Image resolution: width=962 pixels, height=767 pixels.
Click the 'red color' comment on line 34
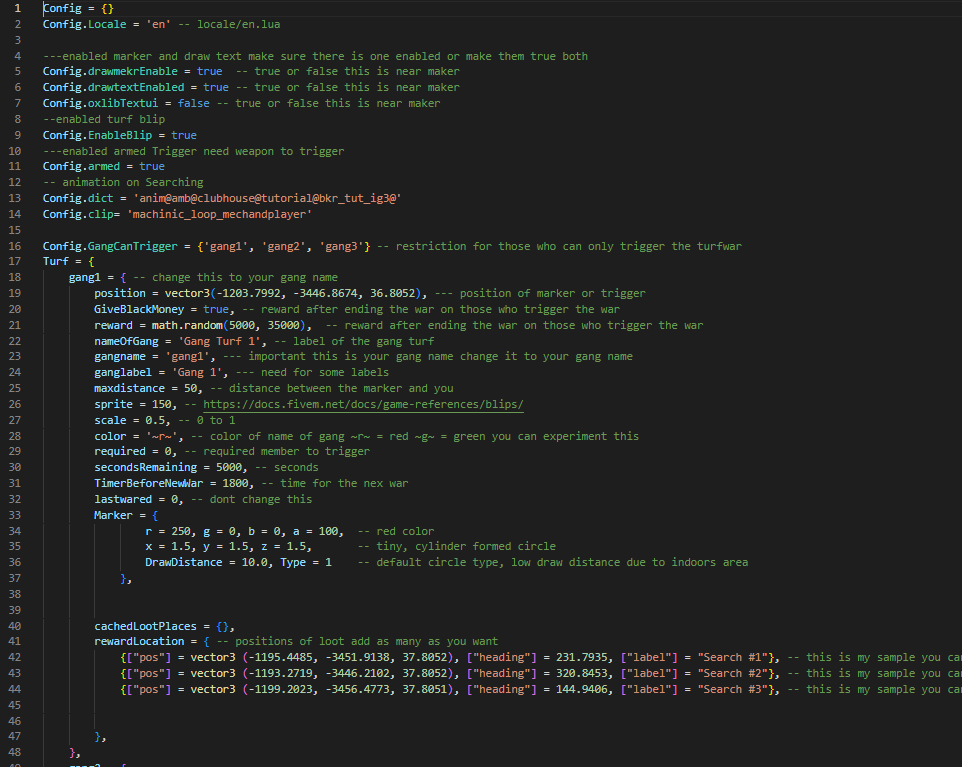(405, 531)
